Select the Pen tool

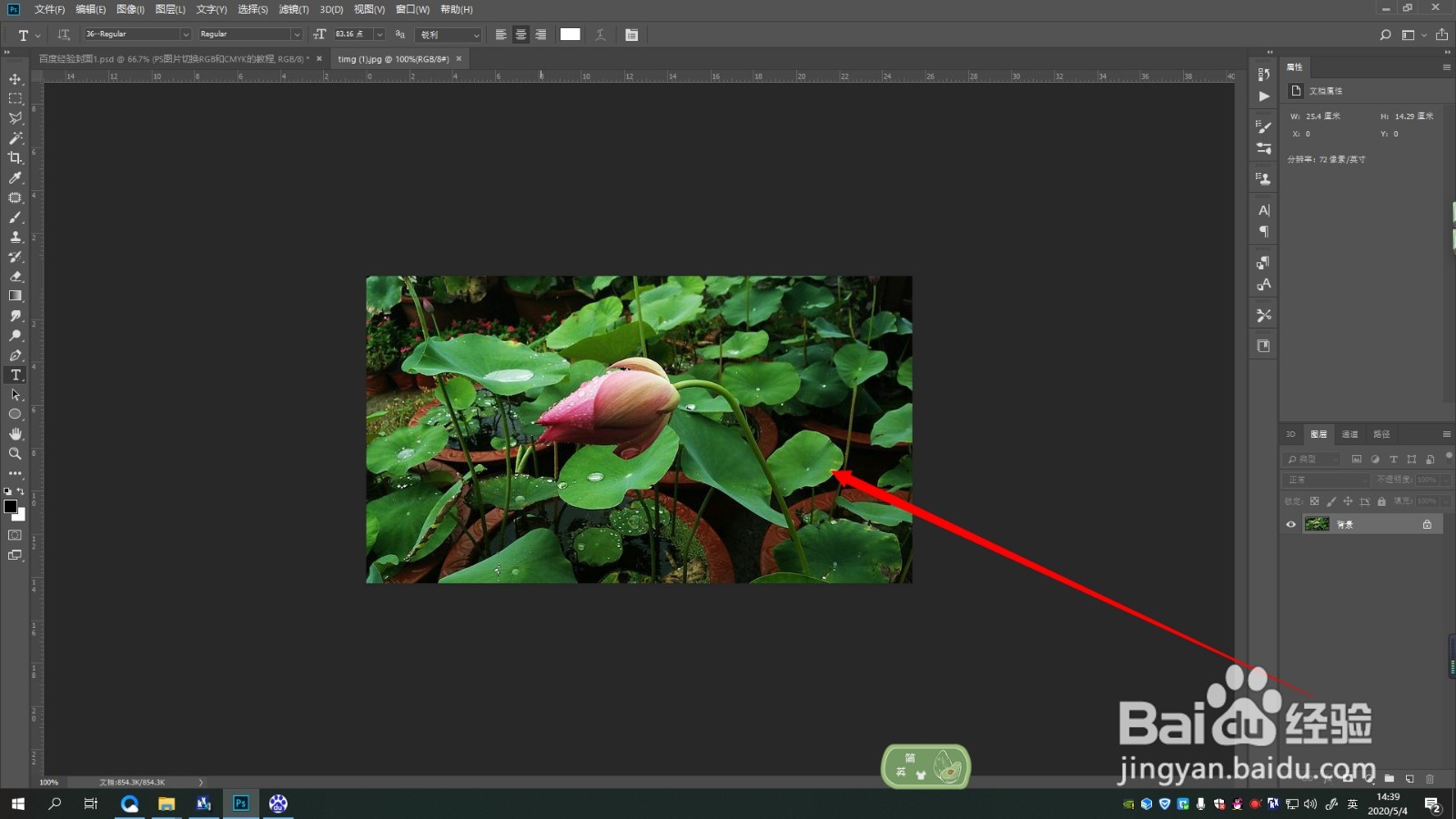[x=15, y=355]
